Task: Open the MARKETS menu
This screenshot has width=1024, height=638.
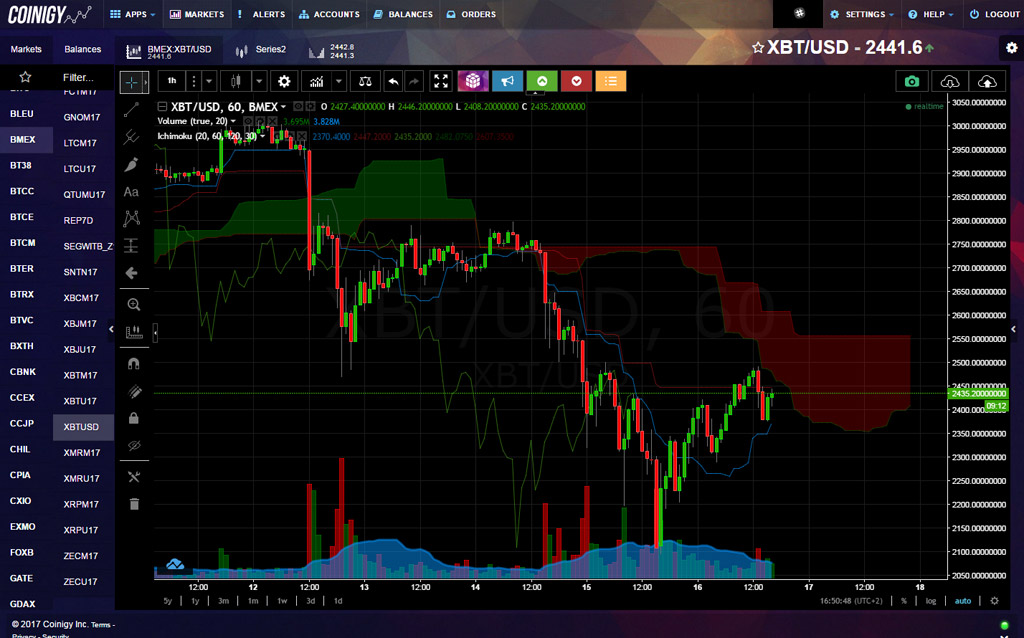Action: [x=197, y=14]
